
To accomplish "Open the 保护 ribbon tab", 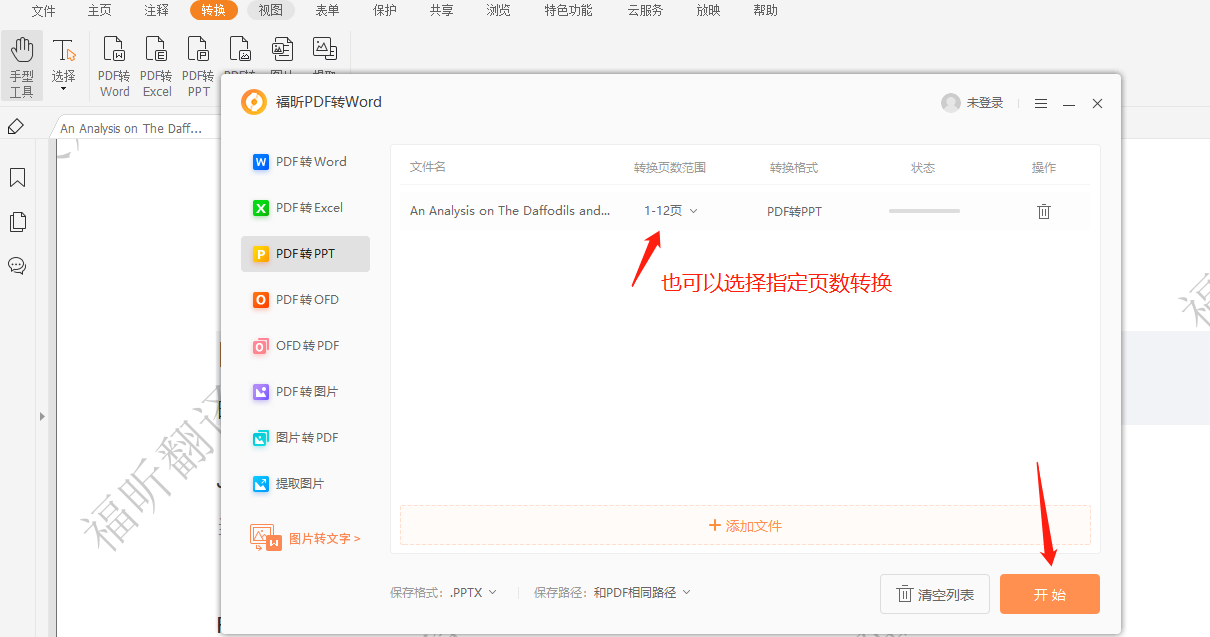I will pyautogui.click(x=384, y=10).
